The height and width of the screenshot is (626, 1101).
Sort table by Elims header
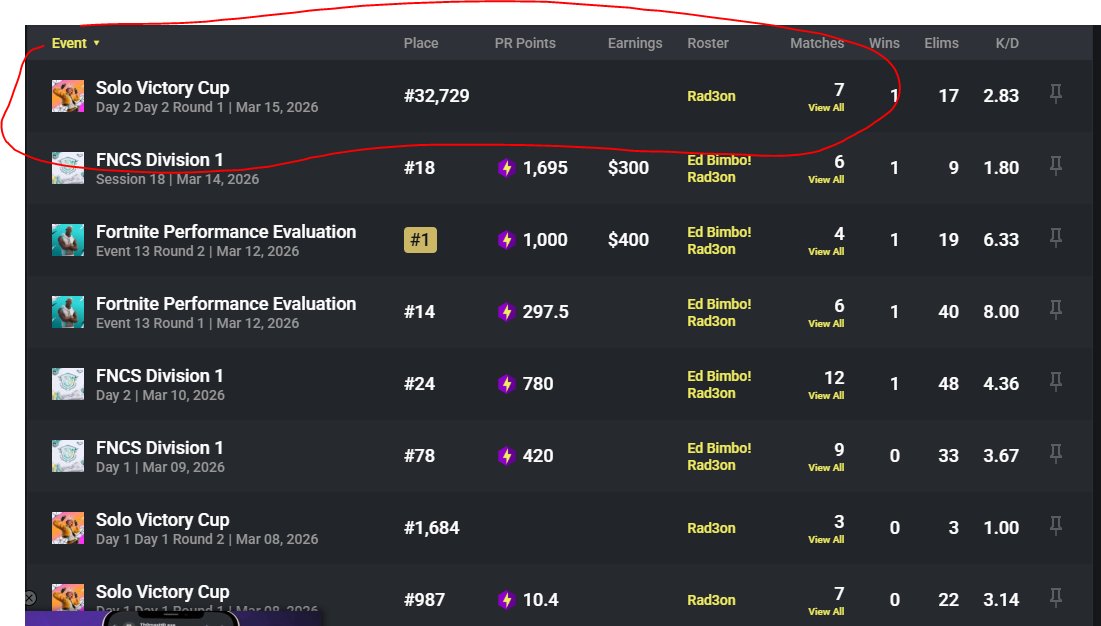941,43
